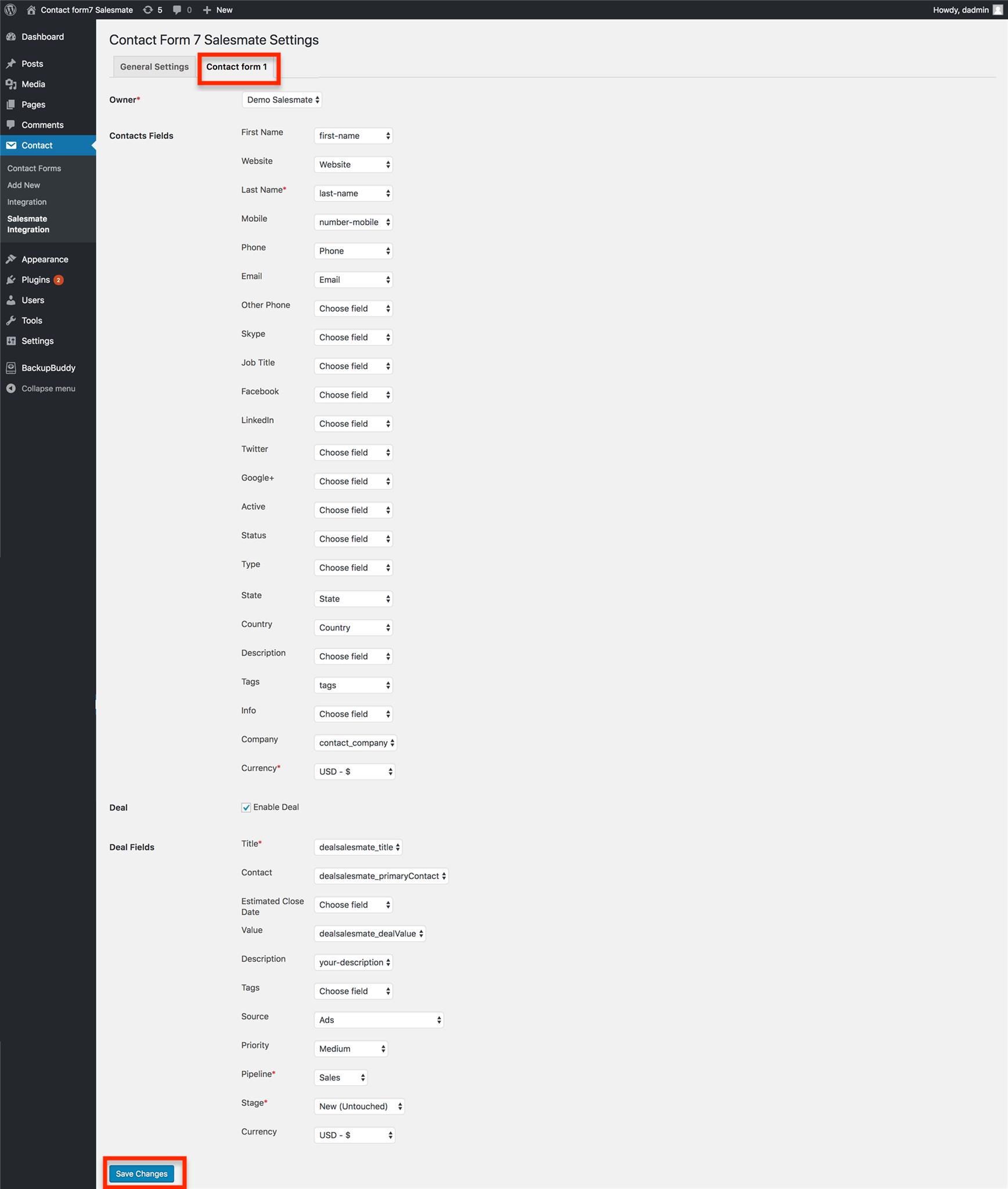The height and width of the screenshot is (1189, 1008).
Task: Open the deal Description your-description dropdown
Action: (354, 963)
